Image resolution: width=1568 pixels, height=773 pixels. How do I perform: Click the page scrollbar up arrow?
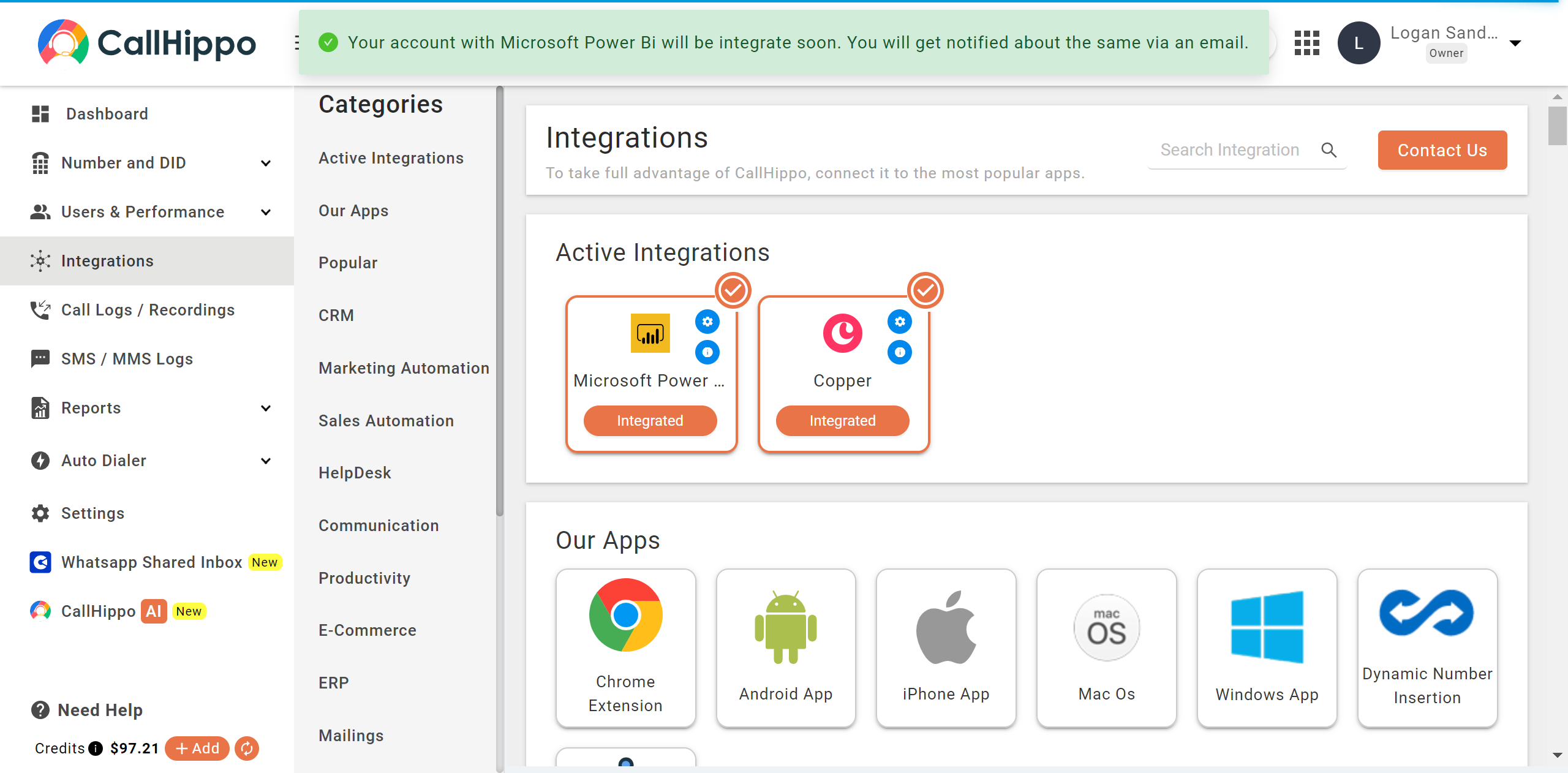click(x=1557, y=97)
